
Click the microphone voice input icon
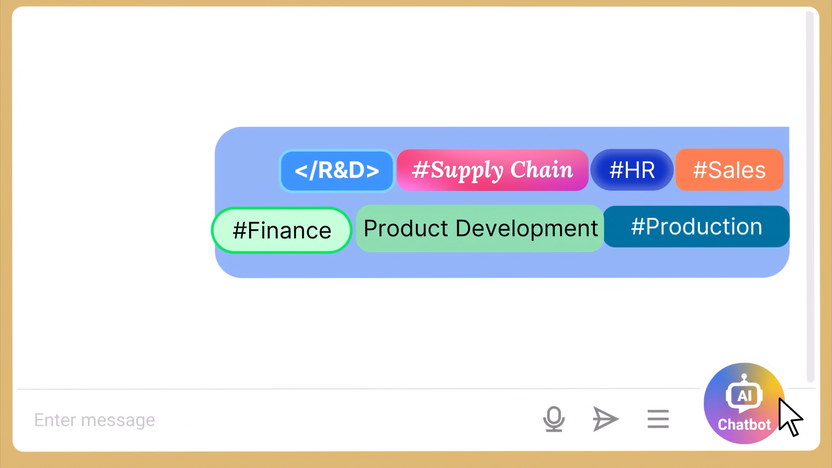(554, 419)
